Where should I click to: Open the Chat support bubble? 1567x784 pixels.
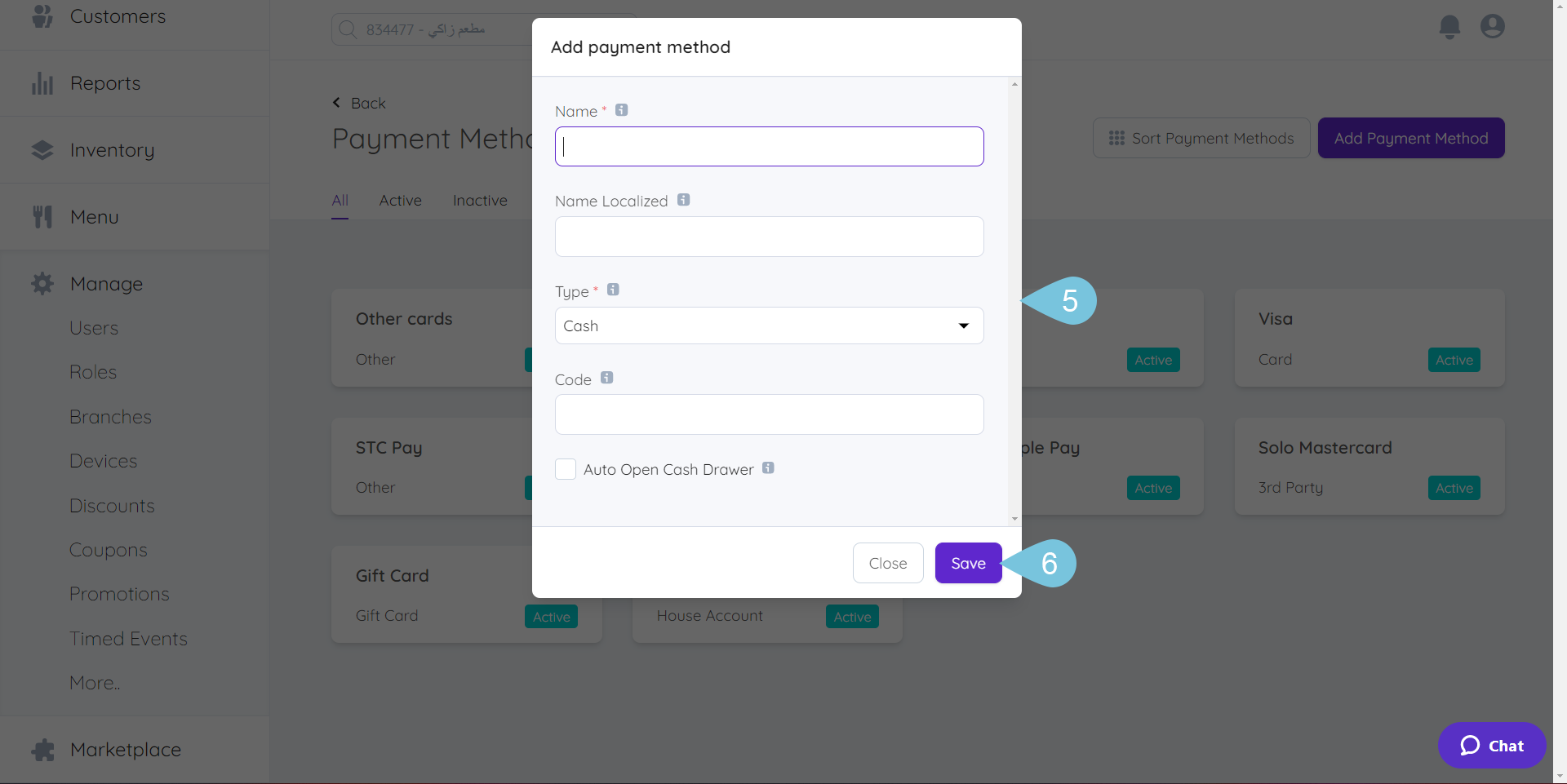[1491, 745]
